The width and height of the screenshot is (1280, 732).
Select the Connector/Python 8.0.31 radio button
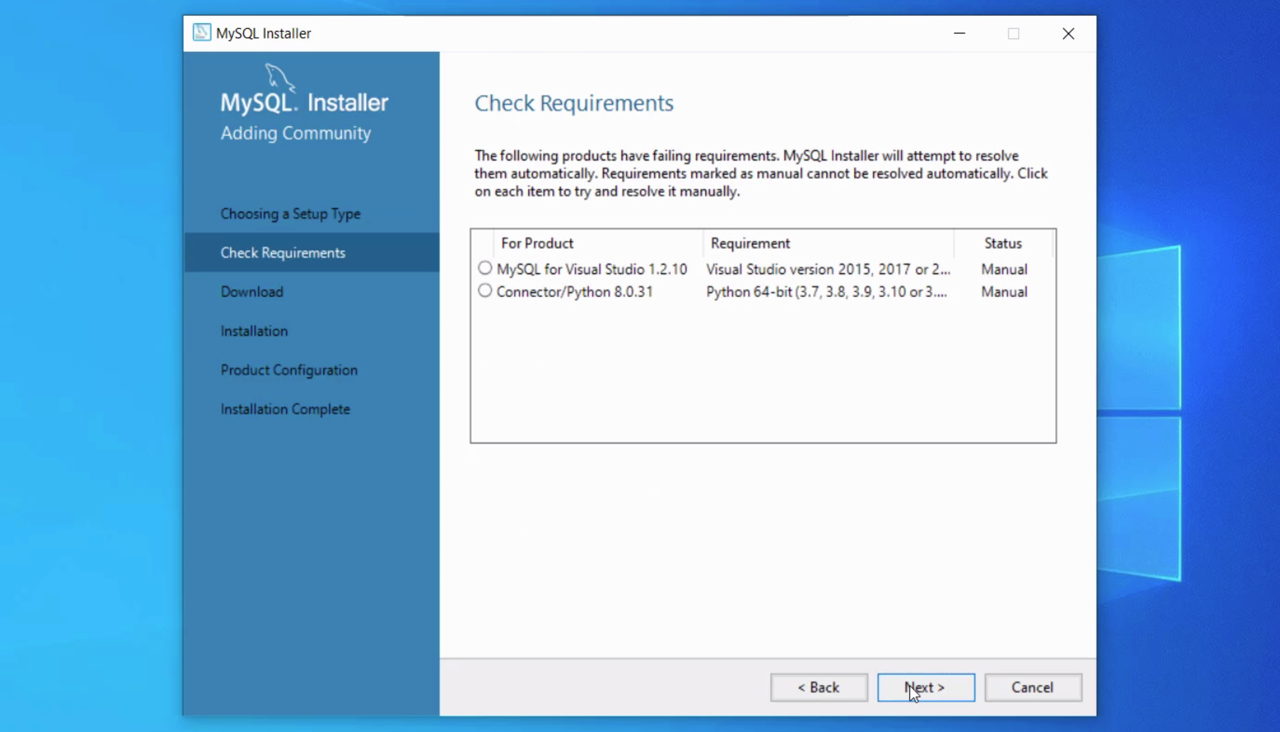[x=485, y=291]
